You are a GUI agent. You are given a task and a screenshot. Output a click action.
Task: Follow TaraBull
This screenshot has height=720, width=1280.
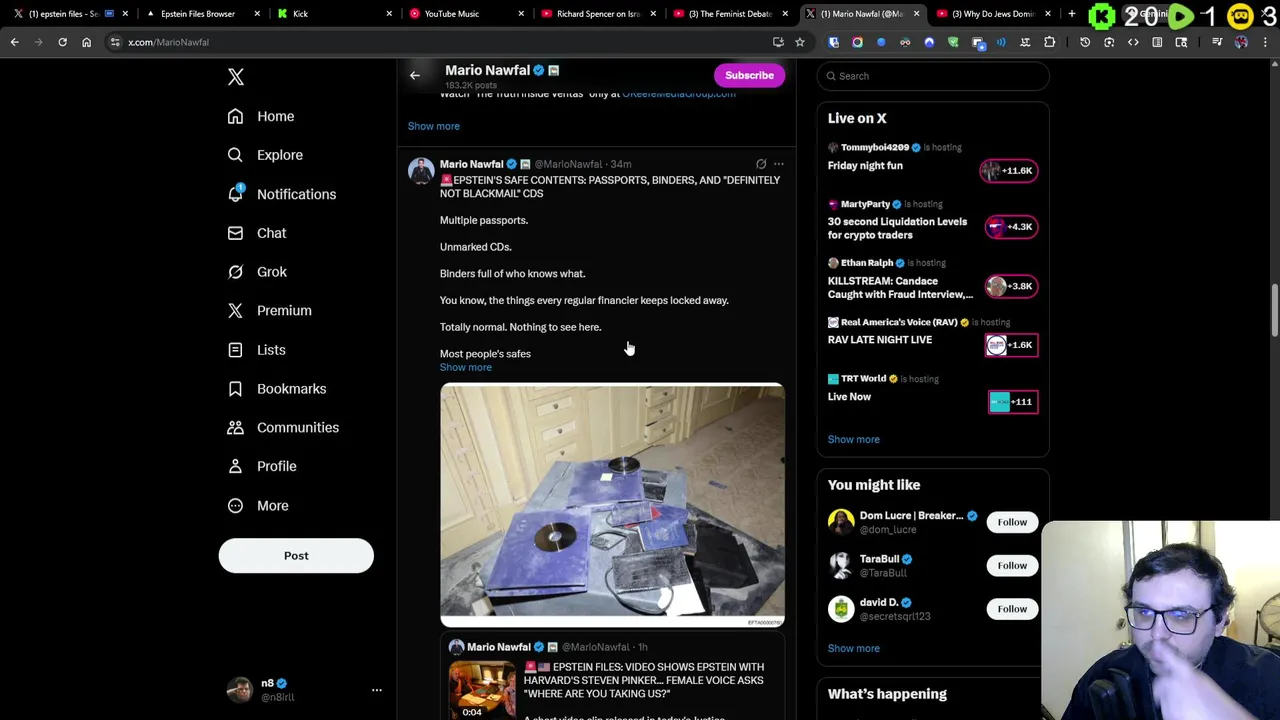pyautogui.click(x=1012, y=566)
